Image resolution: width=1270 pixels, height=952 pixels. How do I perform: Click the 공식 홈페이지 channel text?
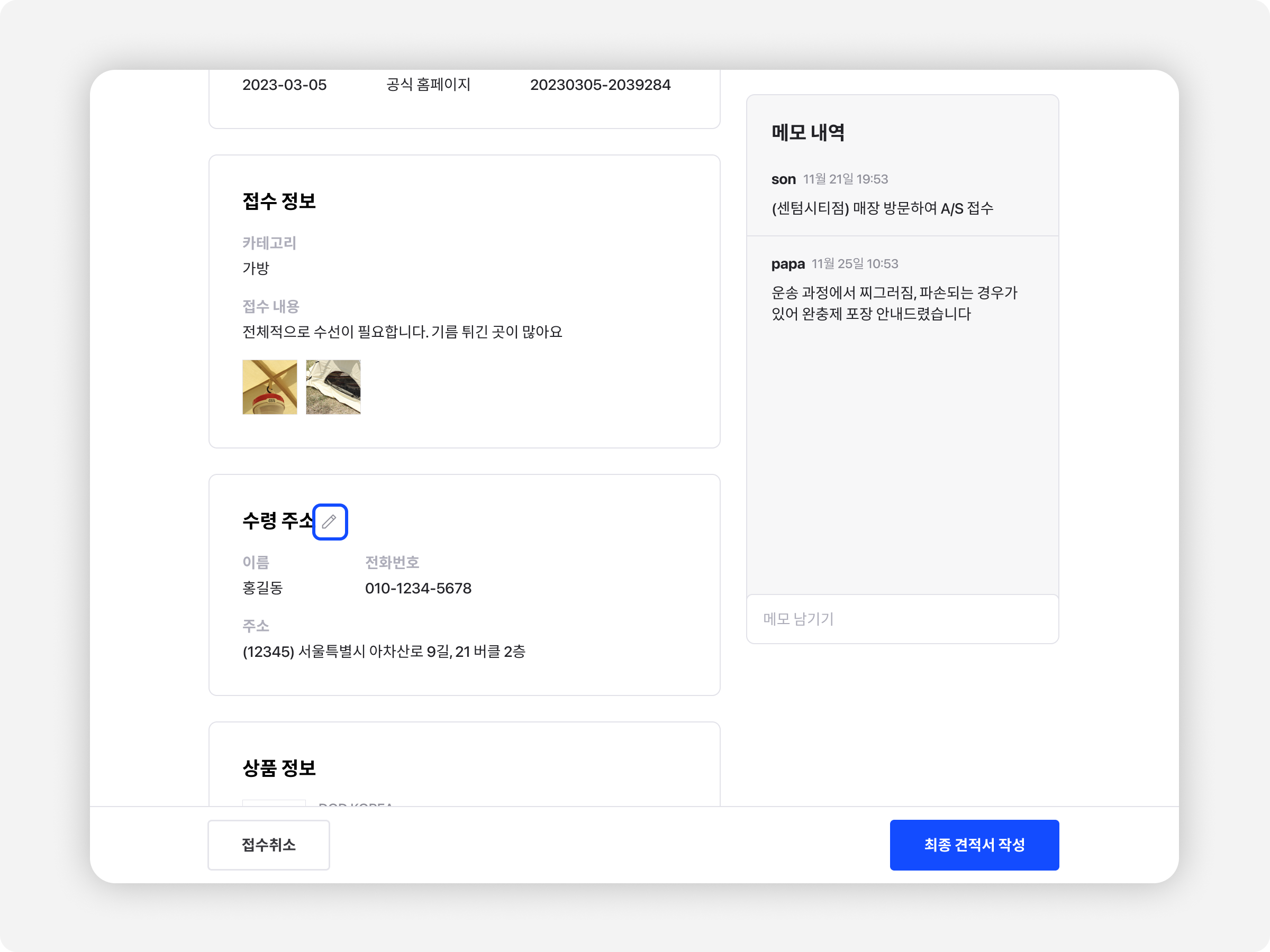pyautogui.click(x=428, y=85)
